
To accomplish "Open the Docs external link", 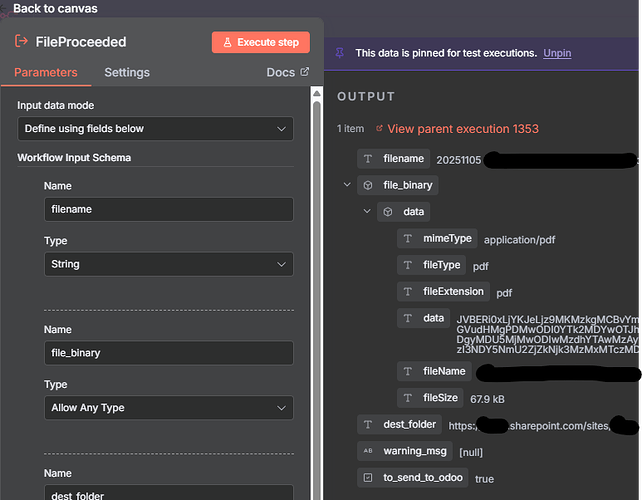I will coord(288,73).
